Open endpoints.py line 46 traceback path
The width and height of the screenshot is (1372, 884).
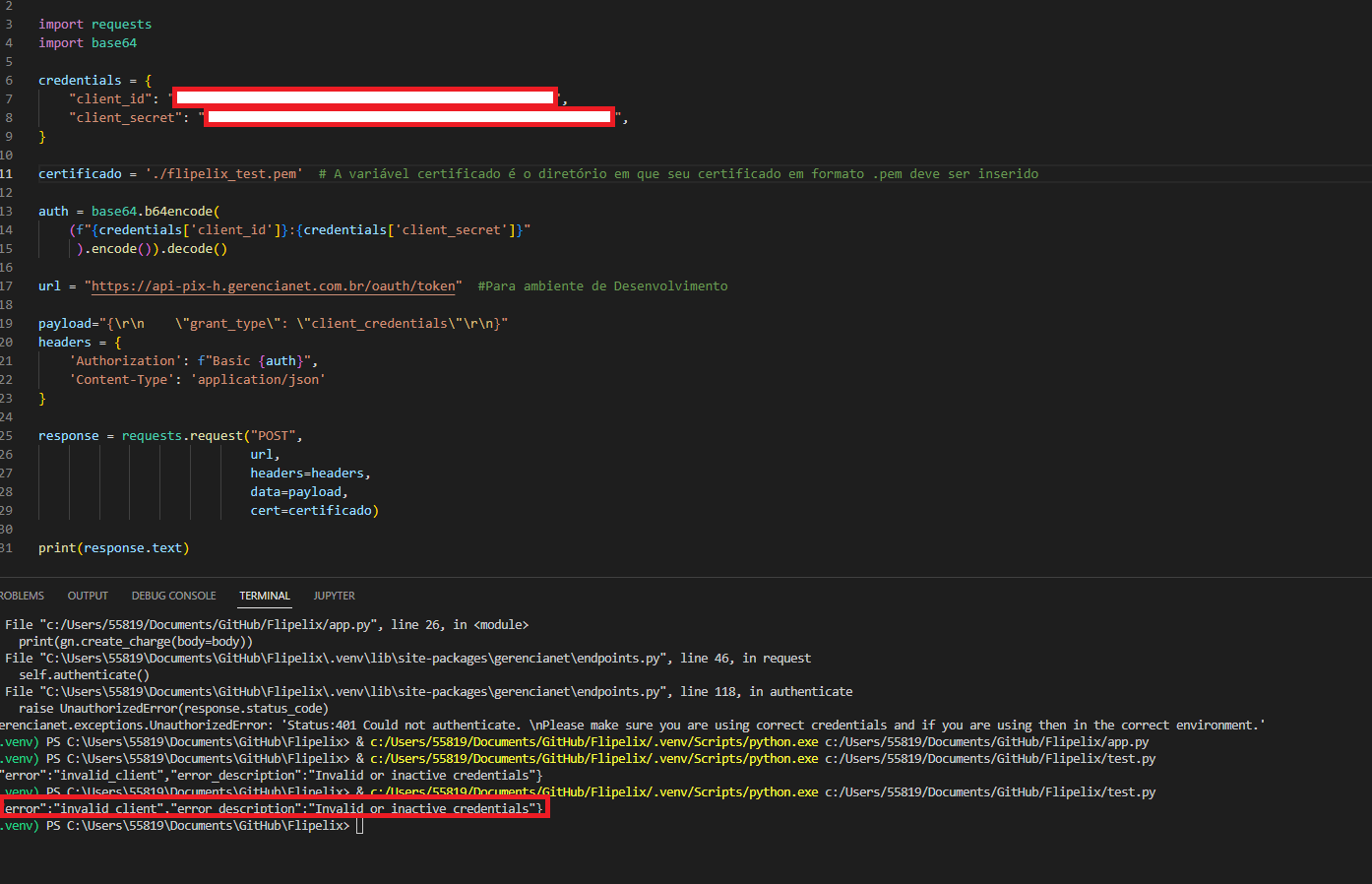[407, 659]
